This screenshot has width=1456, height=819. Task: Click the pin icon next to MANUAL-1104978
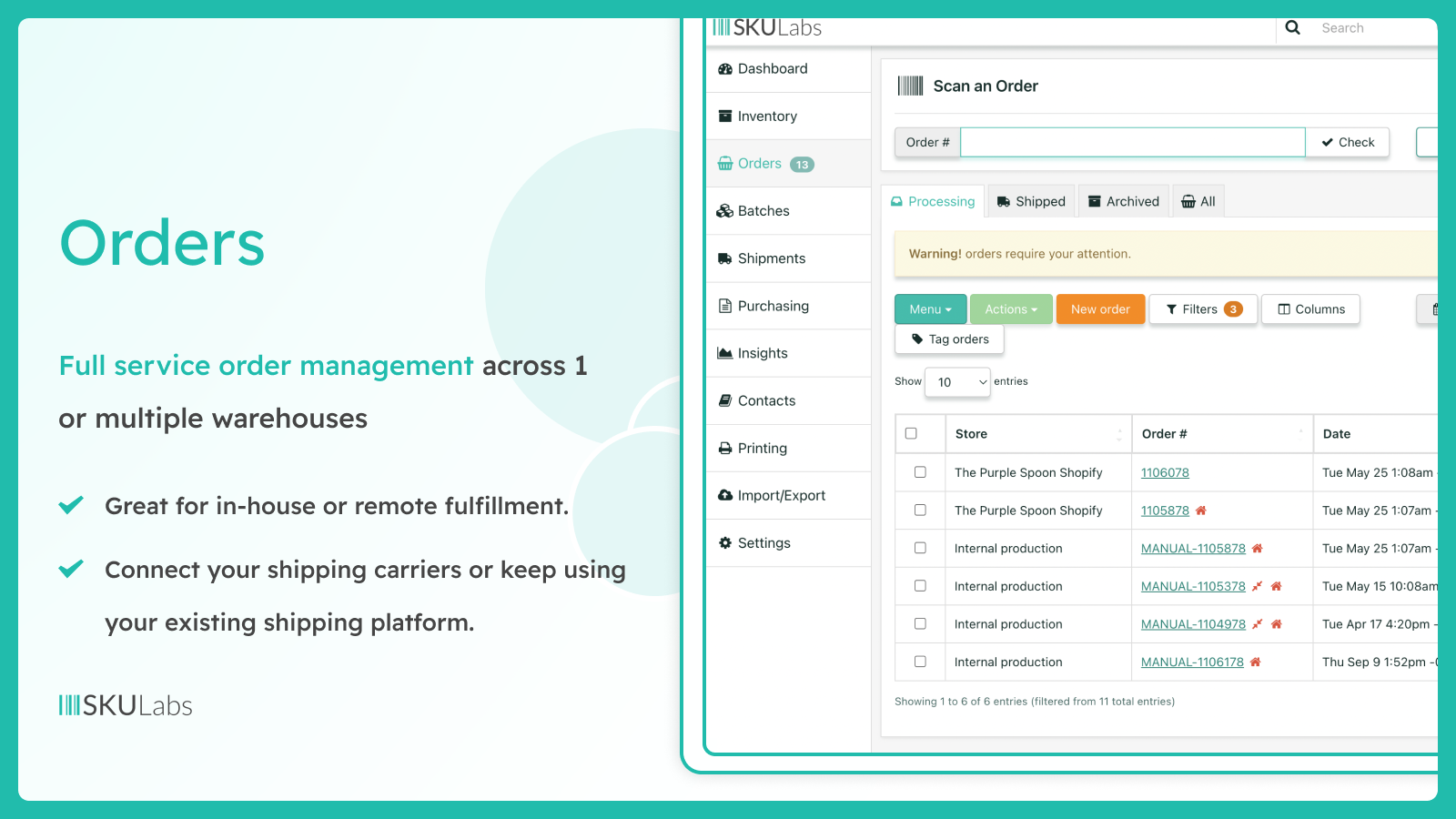(1257, 624)
